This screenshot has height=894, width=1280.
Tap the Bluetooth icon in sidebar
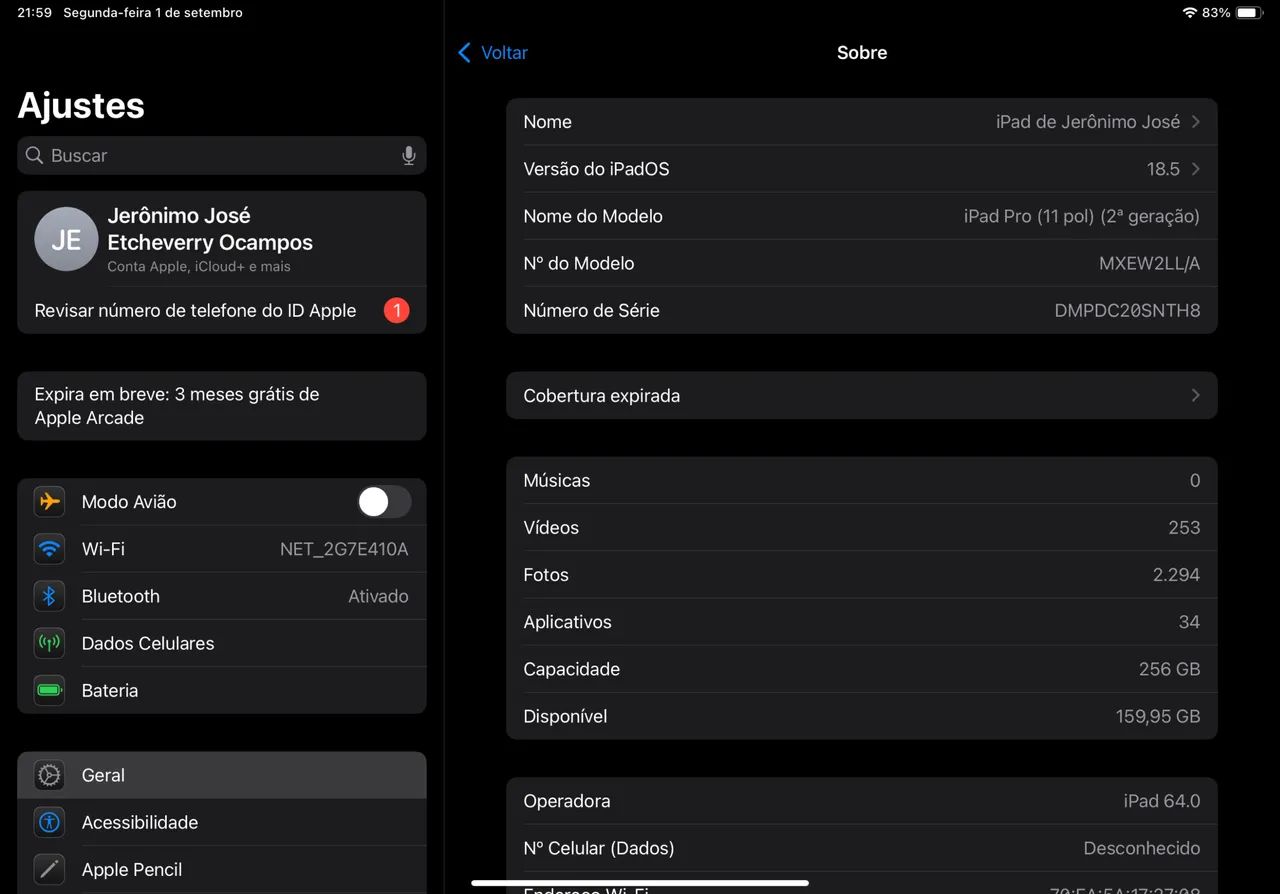pyautogui.click(x=49, y=596)
